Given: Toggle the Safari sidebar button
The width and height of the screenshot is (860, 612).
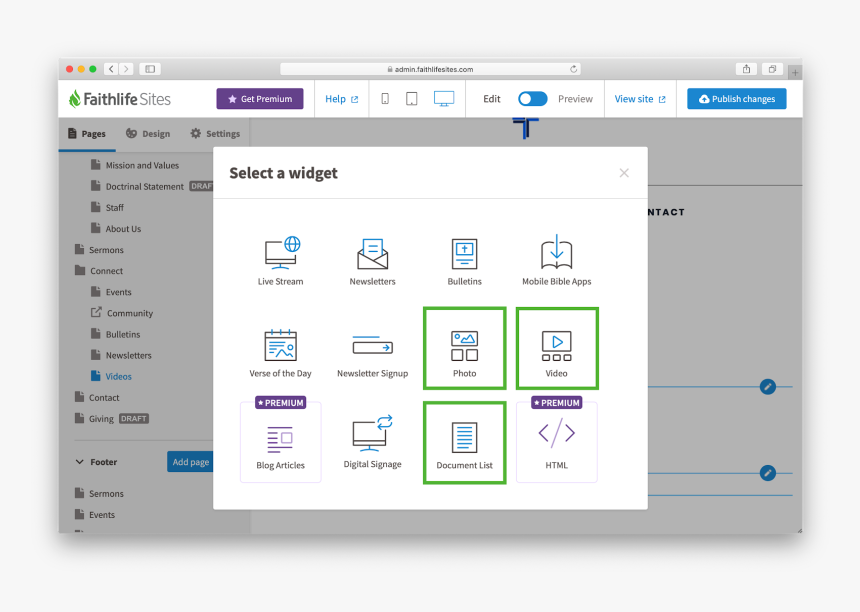Looking at the screenshot, I should (150, 69).
